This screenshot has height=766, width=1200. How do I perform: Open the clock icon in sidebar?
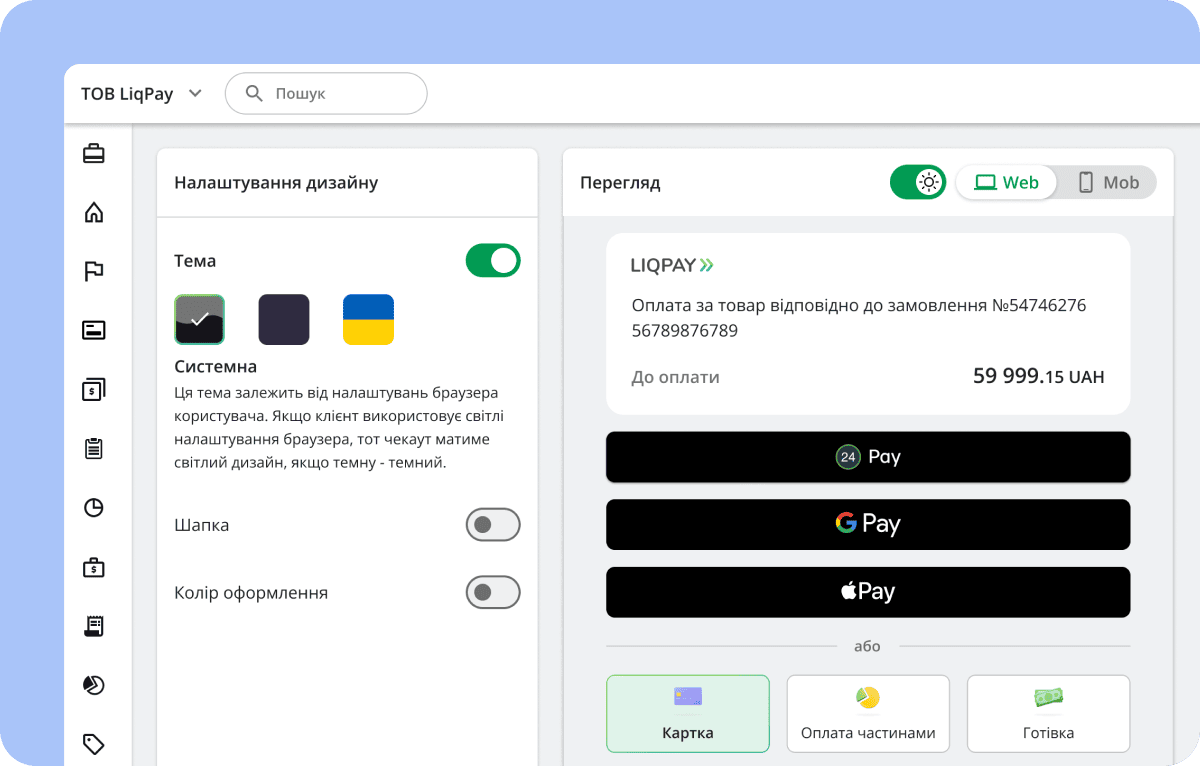click(93, 507)
